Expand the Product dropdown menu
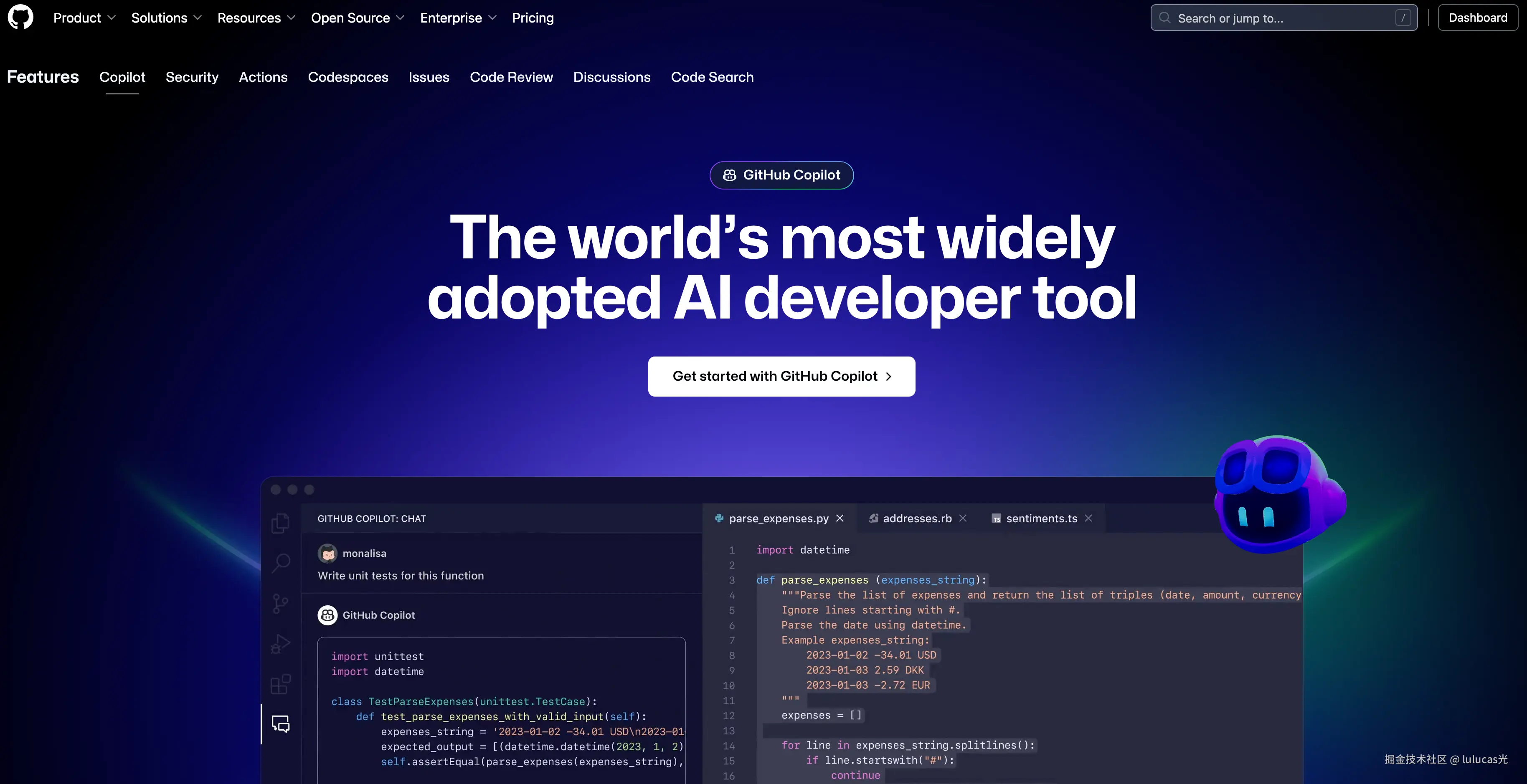1527x784 pixels. 84,18
